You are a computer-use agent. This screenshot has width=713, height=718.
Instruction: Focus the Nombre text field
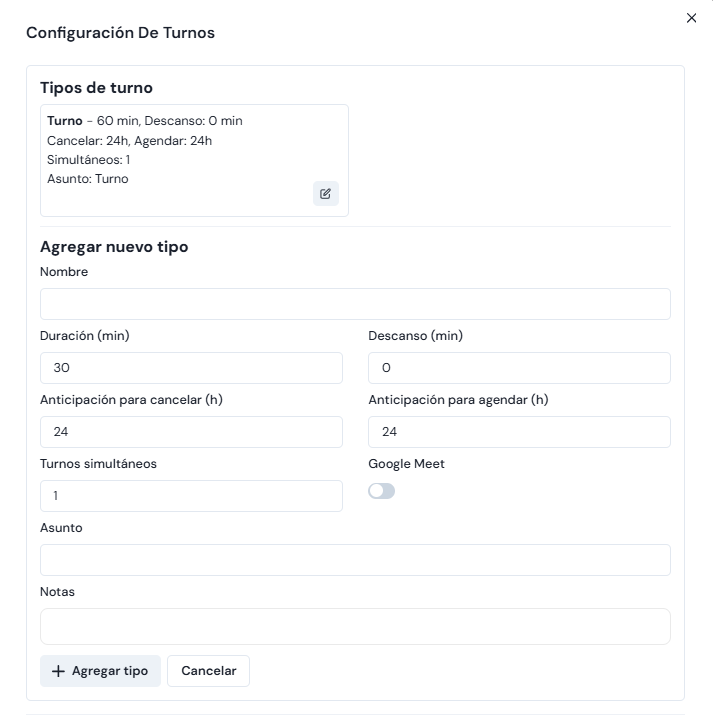click(x=355, y=304)
